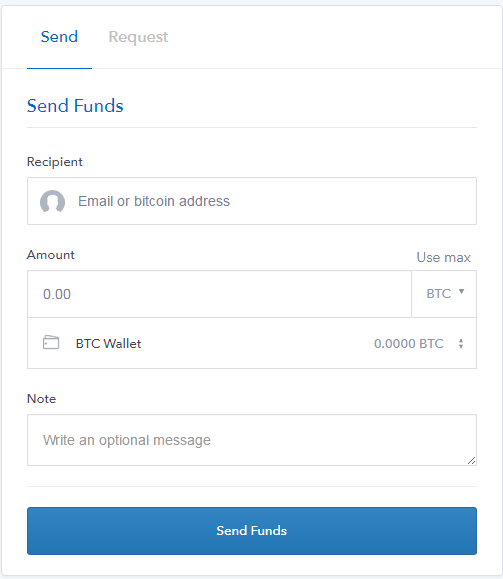Screen dimensions: 503x579
Task: Click the note textarea resize handle
Action: pos(471,460)
